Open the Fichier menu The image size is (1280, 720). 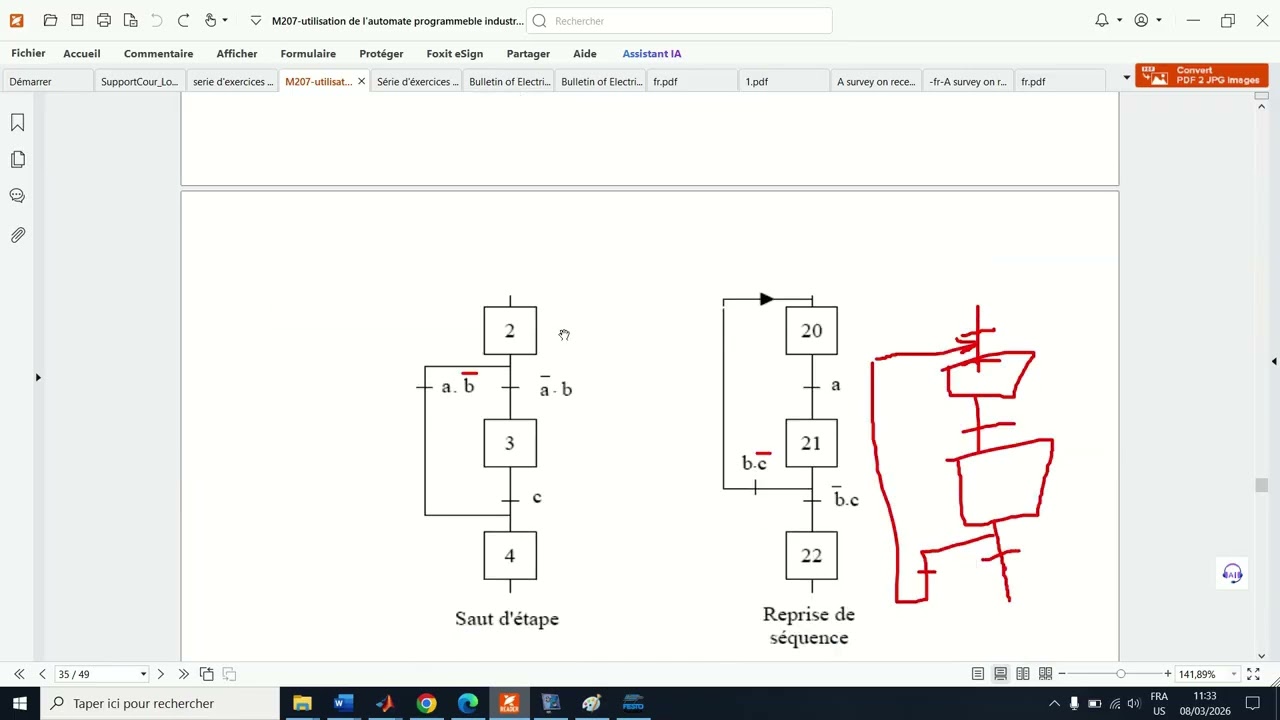click(28, 53)
